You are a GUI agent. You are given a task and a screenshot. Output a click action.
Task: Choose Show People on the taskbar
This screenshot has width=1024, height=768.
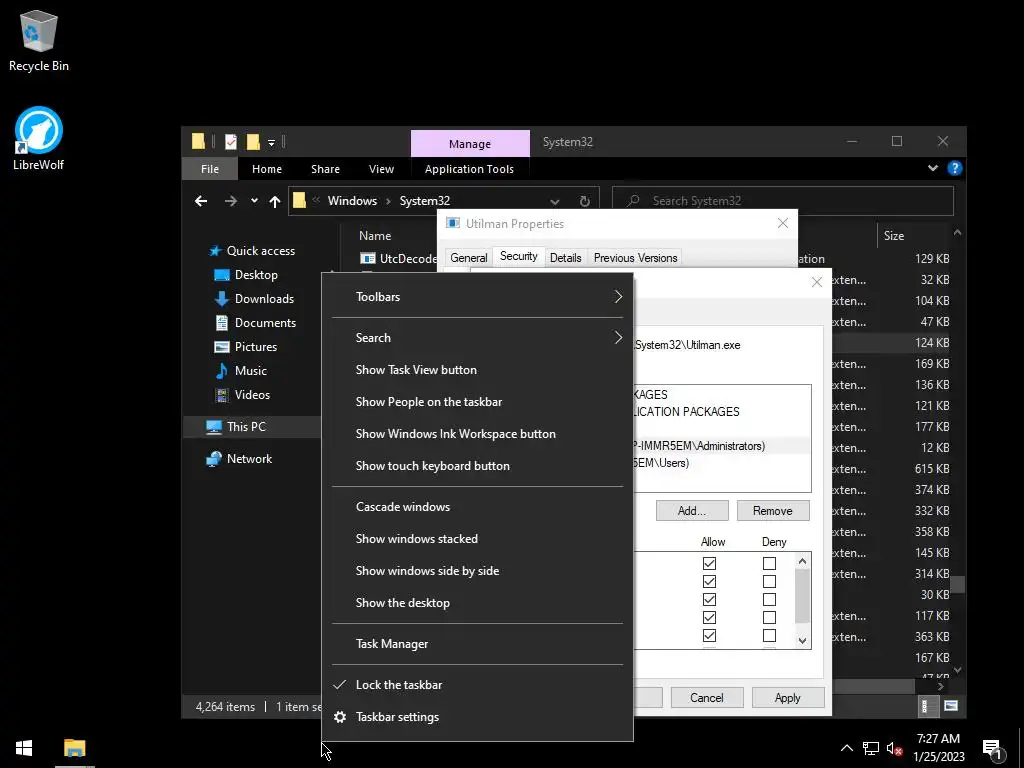click(x=477, y=402)
